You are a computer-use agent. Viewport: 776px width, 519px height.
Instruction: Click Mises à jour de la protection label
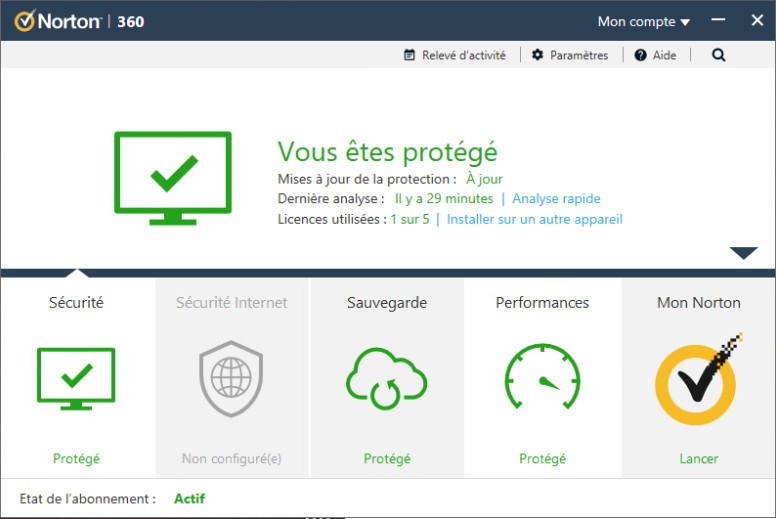pos(367,179)
